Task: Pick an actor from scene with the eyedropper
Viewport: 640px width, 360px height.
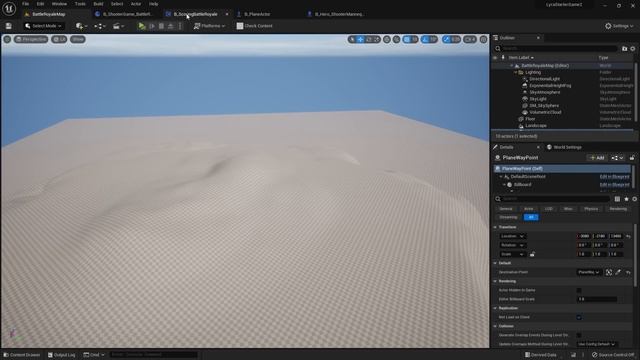Action: 618,272
